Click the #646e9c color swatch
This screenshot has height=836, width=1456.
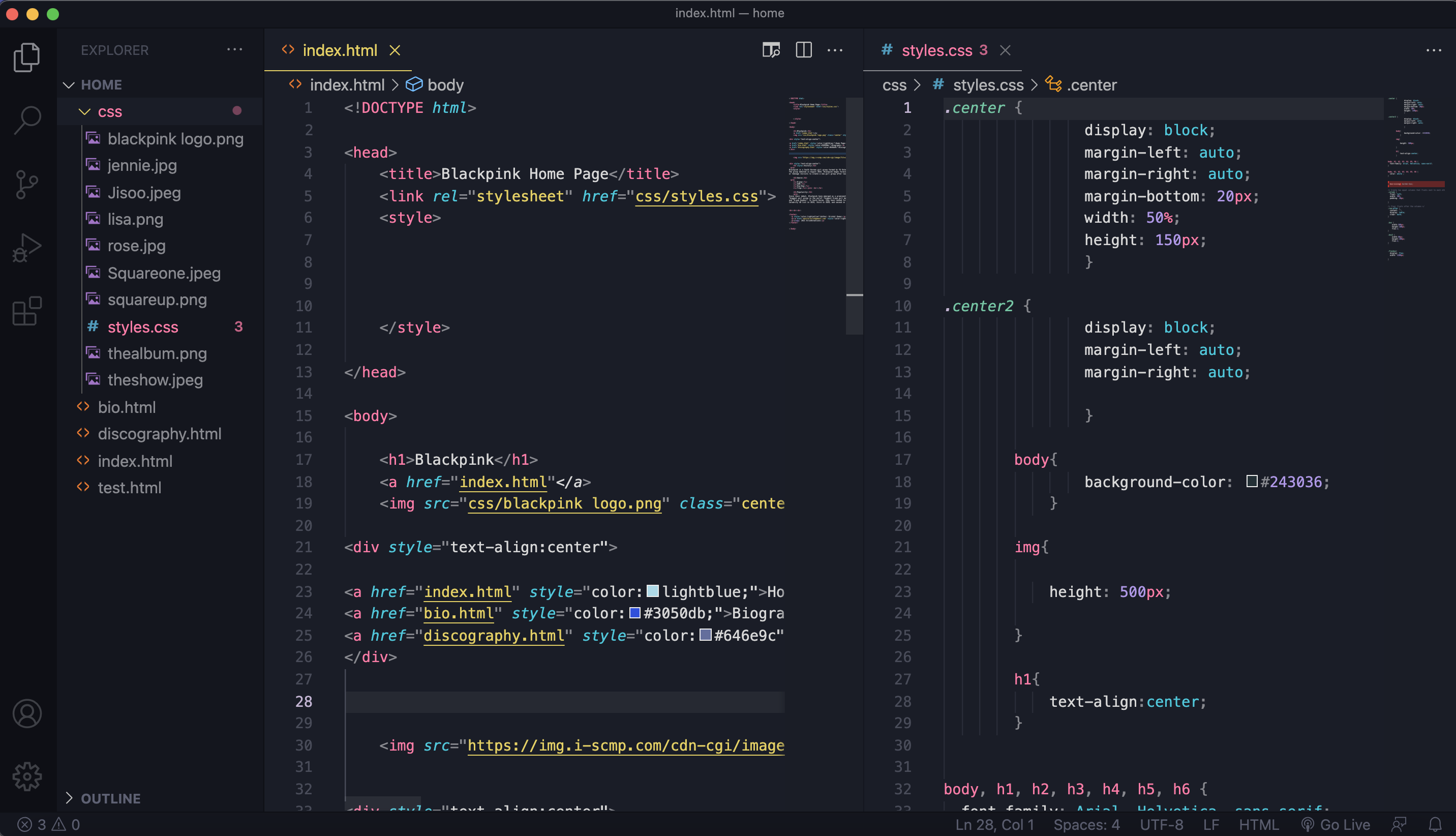tap(705, 635)
